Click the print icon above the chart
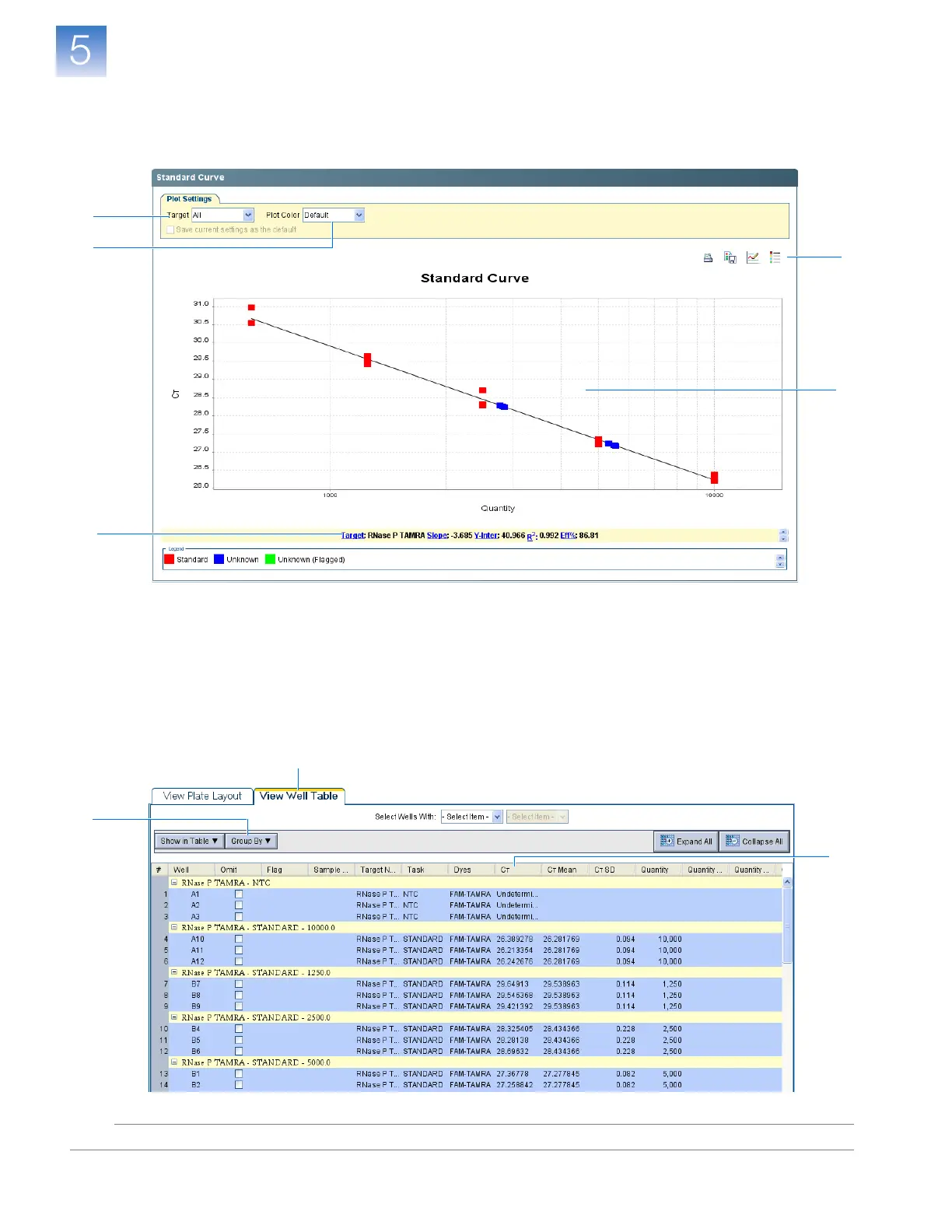The height and width of the screenshot is (1232, 952). tap(708, 258)
